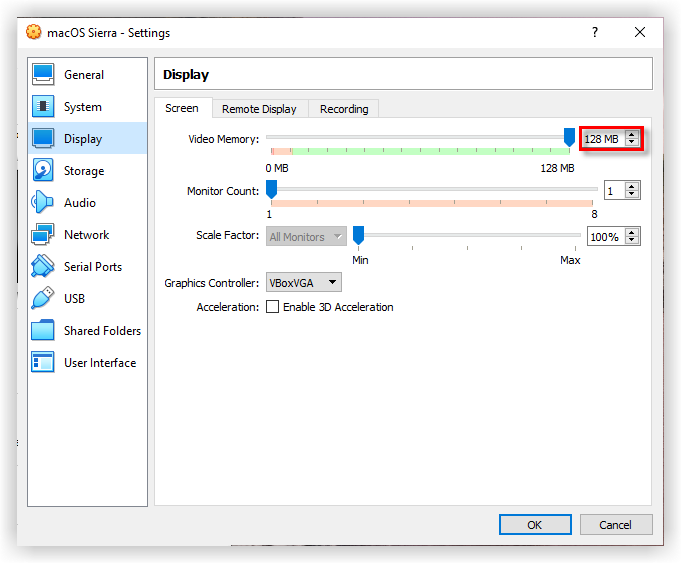This screenshot has height=564, width=682.
Task: Increase Video Memory with up arrow
Action: click(x=632, y=135)
